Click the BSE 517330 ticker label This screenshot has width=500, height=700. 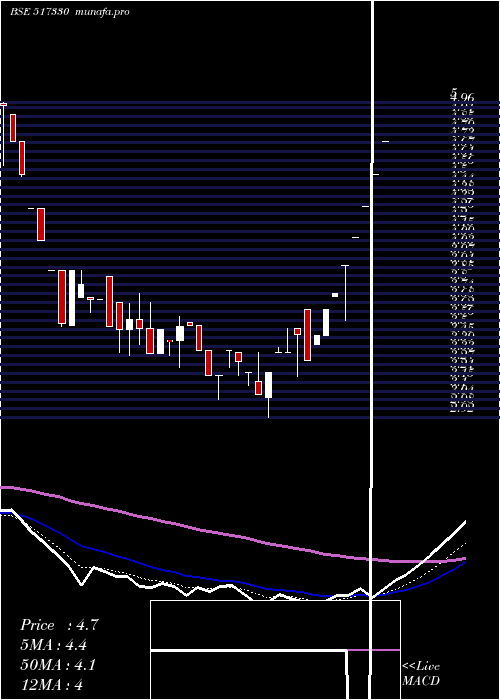tap(39, 12)
